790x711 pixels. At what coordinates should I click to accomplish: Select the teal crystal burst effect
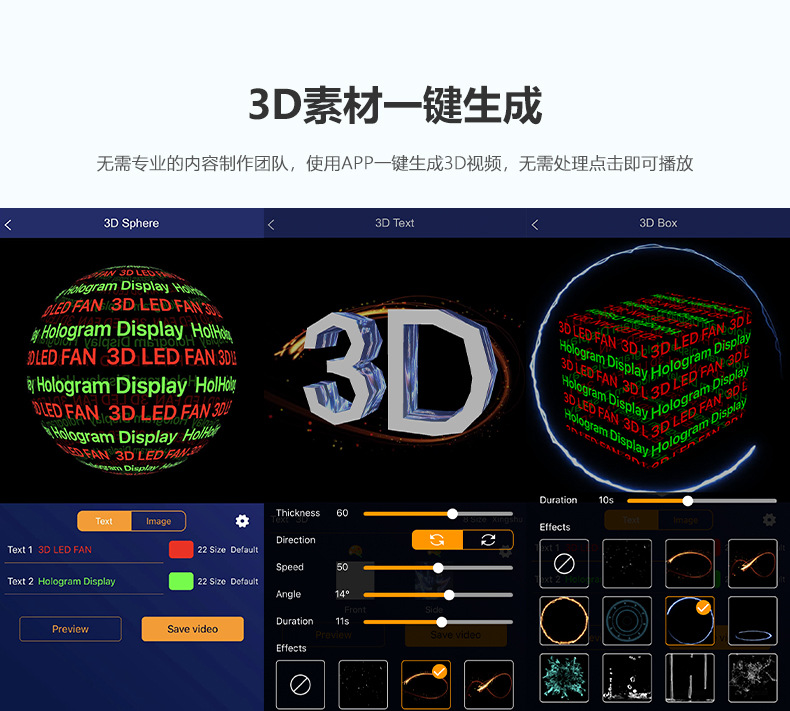tap(564, 678)
